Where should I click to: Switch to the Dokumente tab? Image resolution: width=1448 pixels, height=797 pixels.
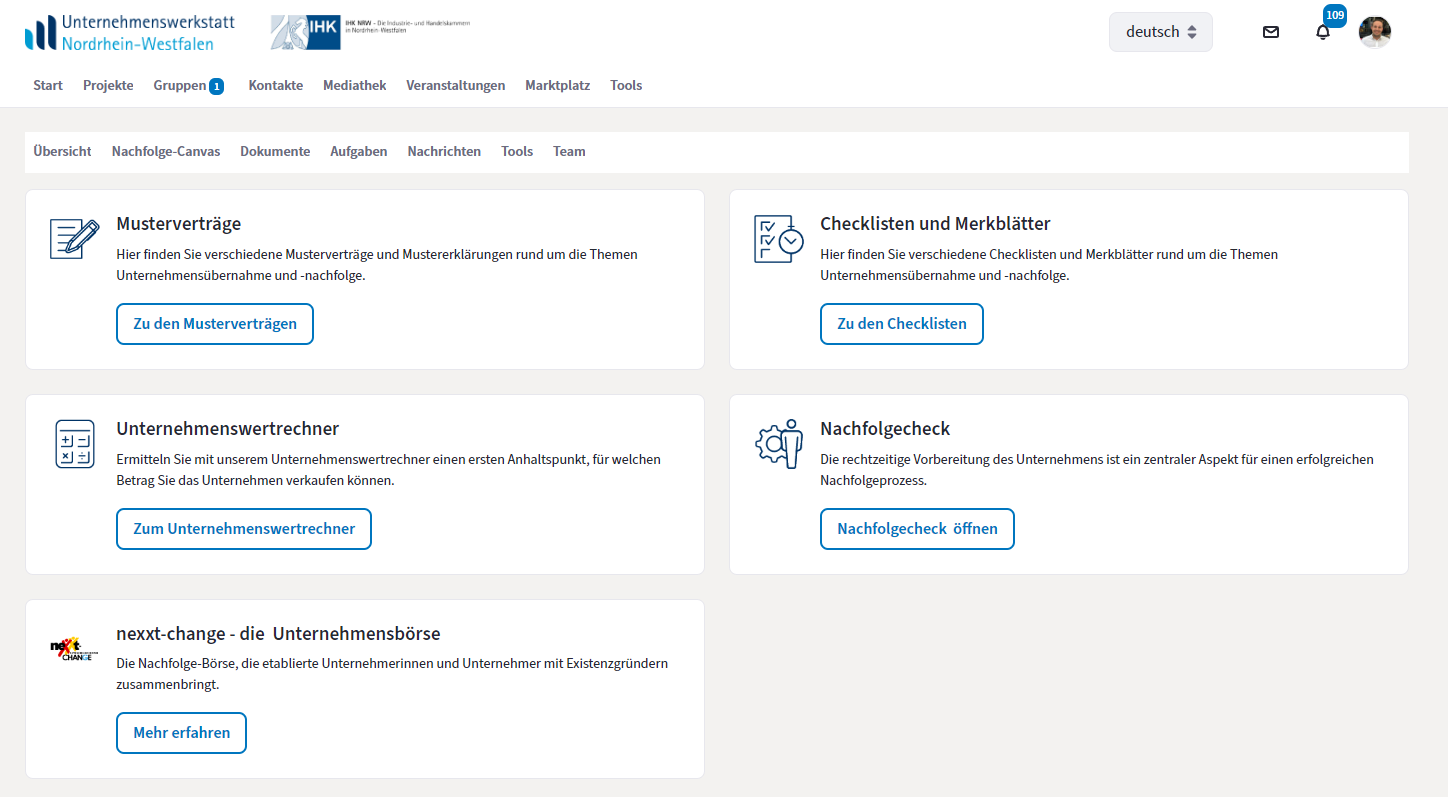(x=275, y=152)
